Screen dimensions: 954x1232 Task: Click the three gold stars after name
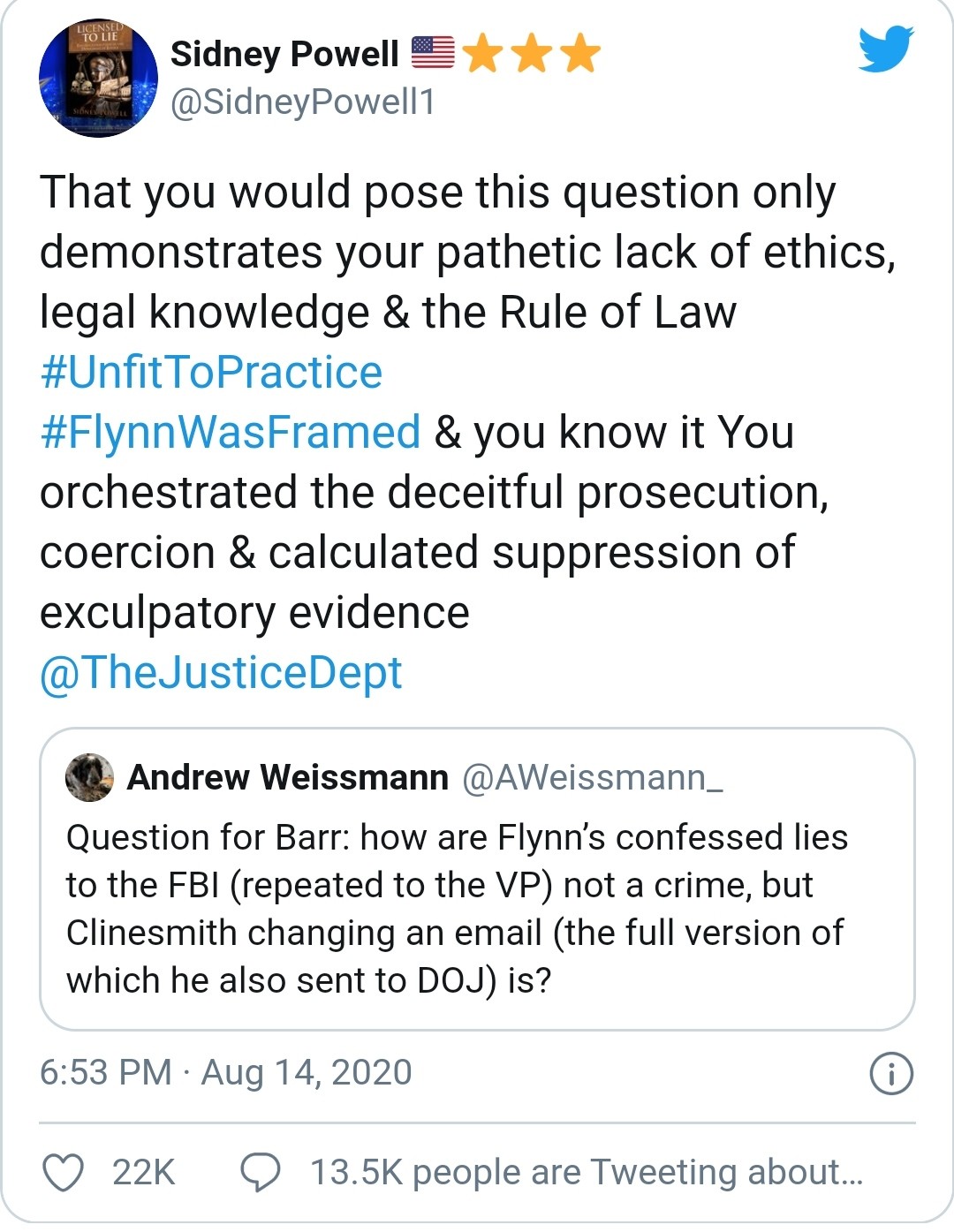531,53
